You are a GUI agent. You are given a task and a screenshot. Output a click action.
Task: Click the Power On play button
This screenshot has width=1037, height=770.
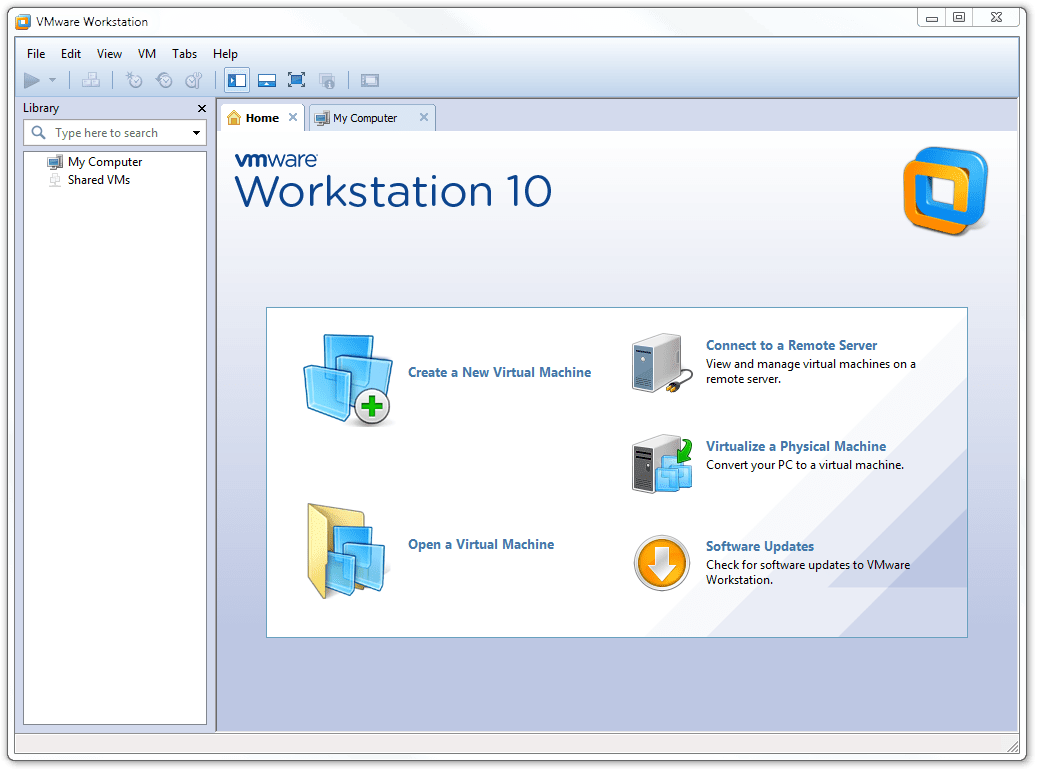[32, 81]
